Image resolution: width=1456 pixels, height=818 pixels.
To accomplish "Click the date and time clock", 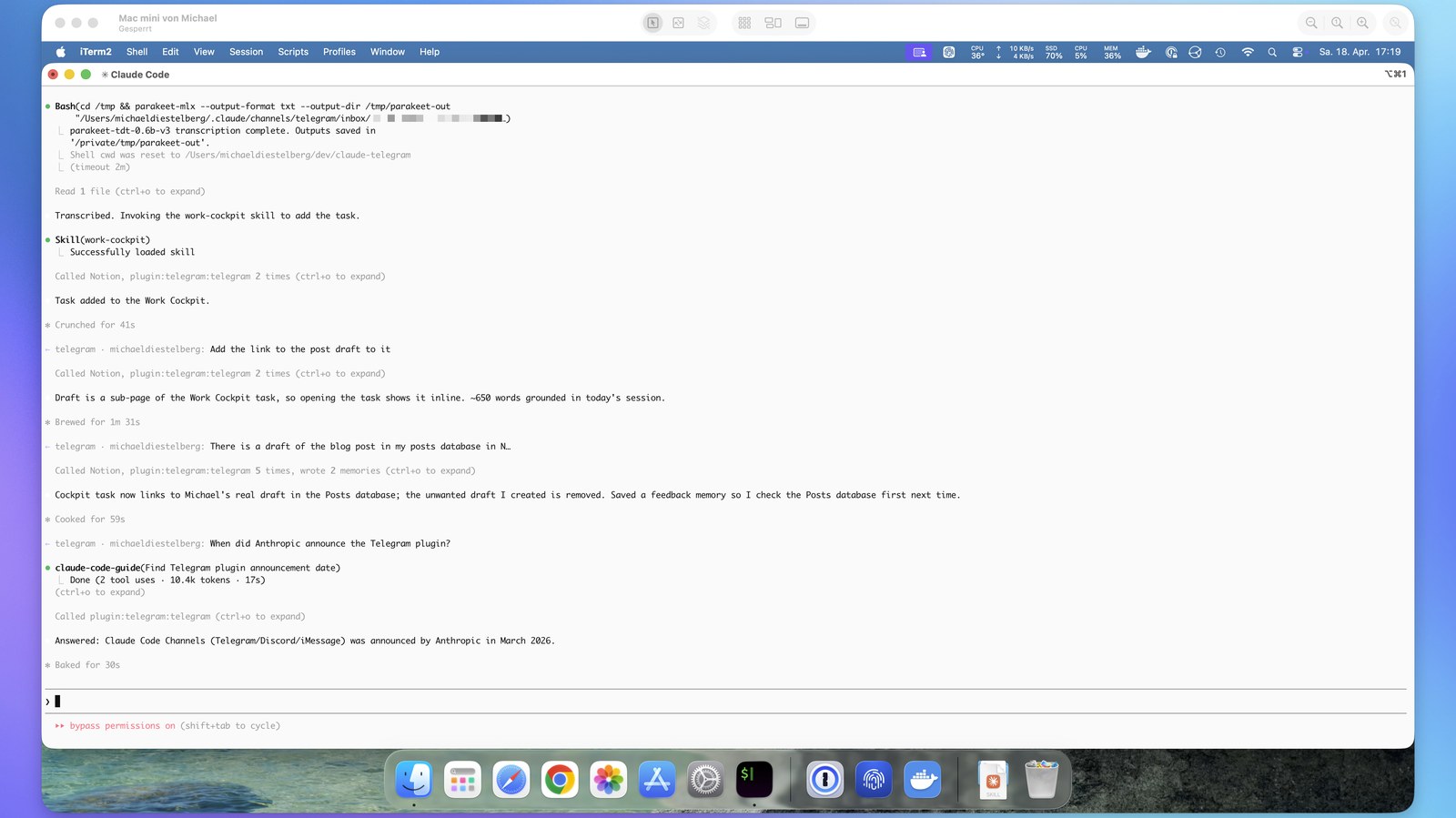I will [x=1360, y=52].
